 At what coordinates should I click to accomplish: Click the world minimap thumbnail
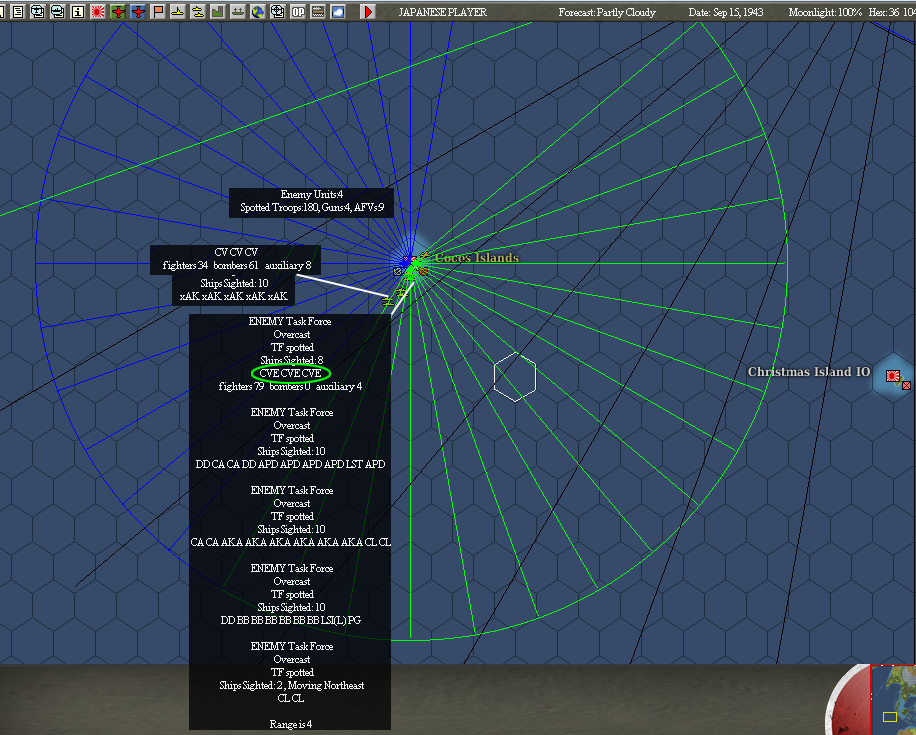(x=893, y=699)
